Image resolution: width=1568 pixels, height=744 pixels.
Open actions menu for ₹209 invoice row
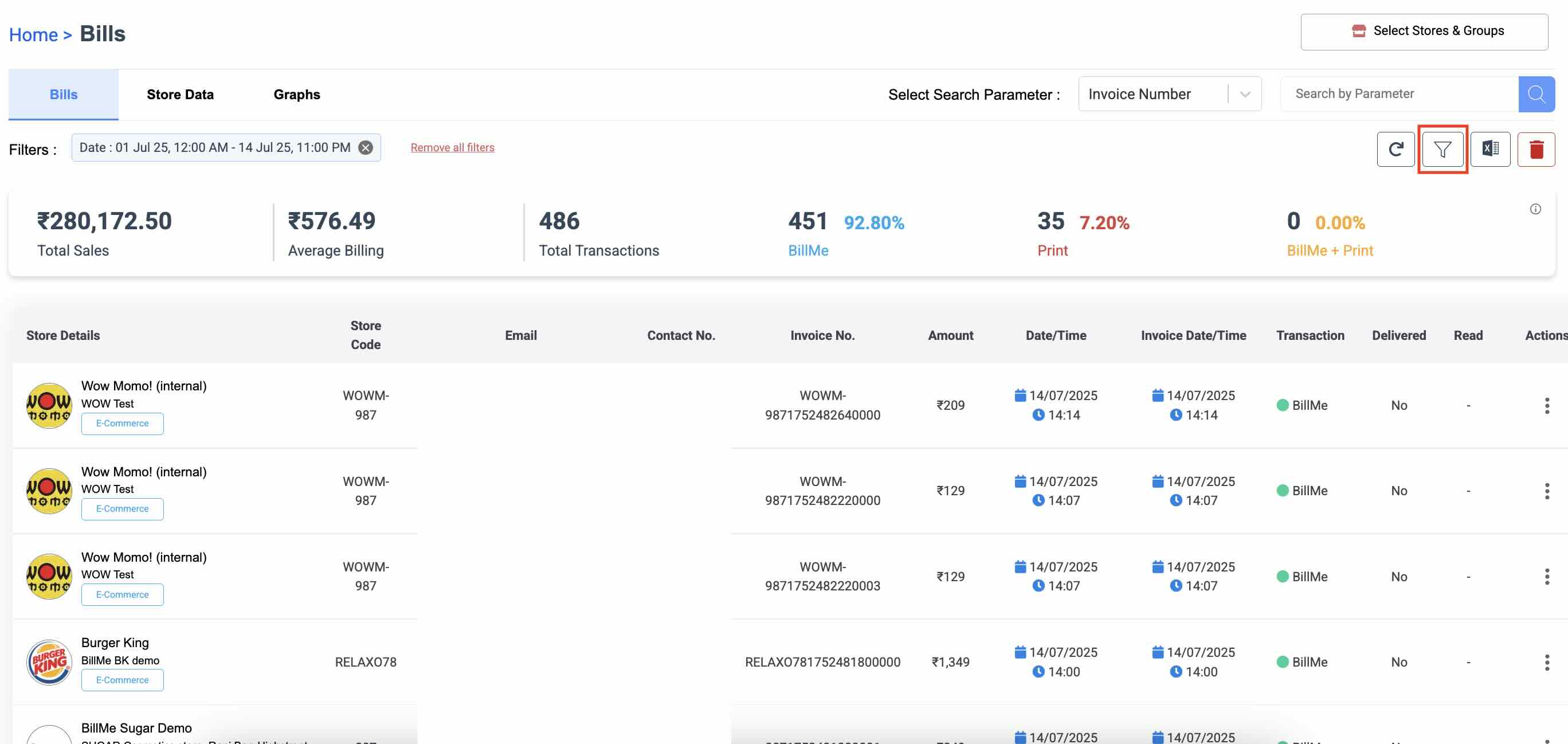1547,405
